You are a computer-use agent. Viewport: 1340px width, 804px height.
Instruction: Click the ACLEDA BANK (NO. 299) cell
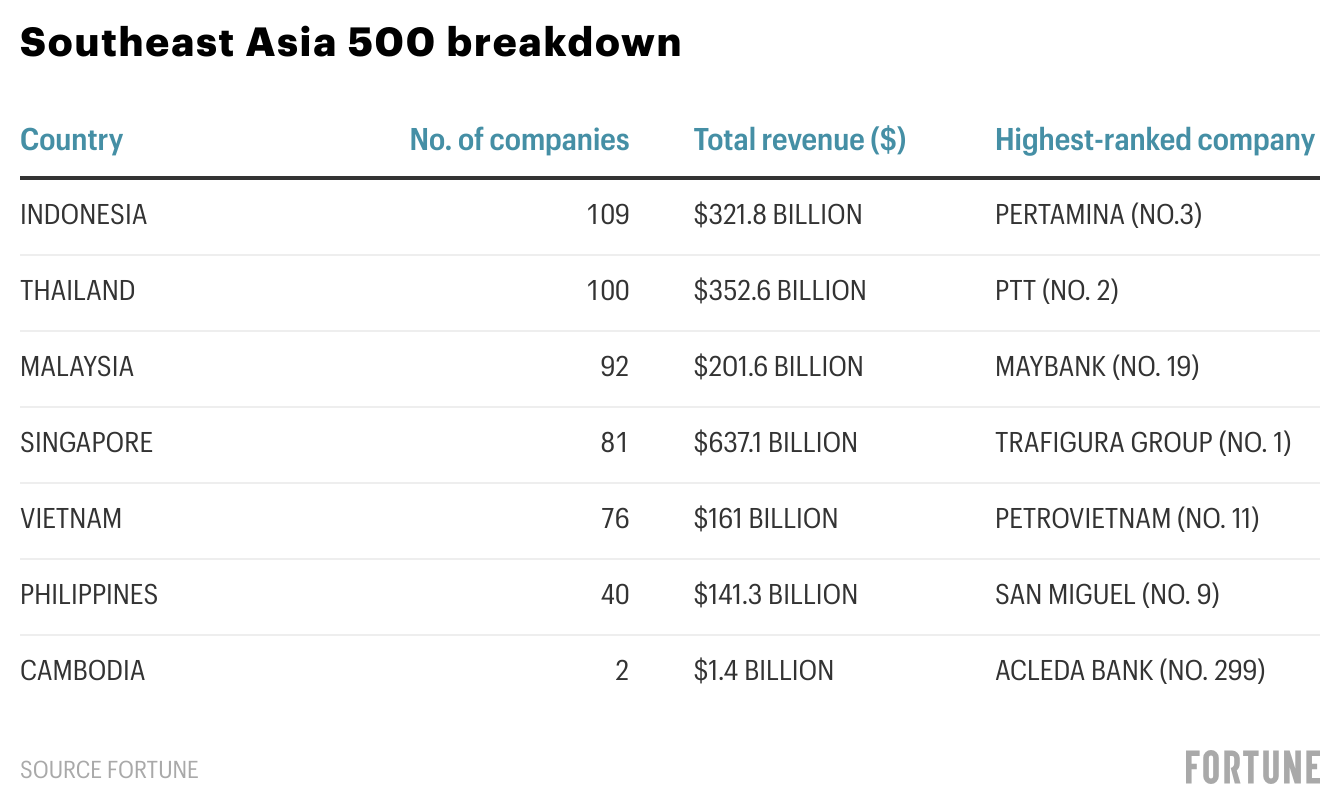[x=1130, y=671]
